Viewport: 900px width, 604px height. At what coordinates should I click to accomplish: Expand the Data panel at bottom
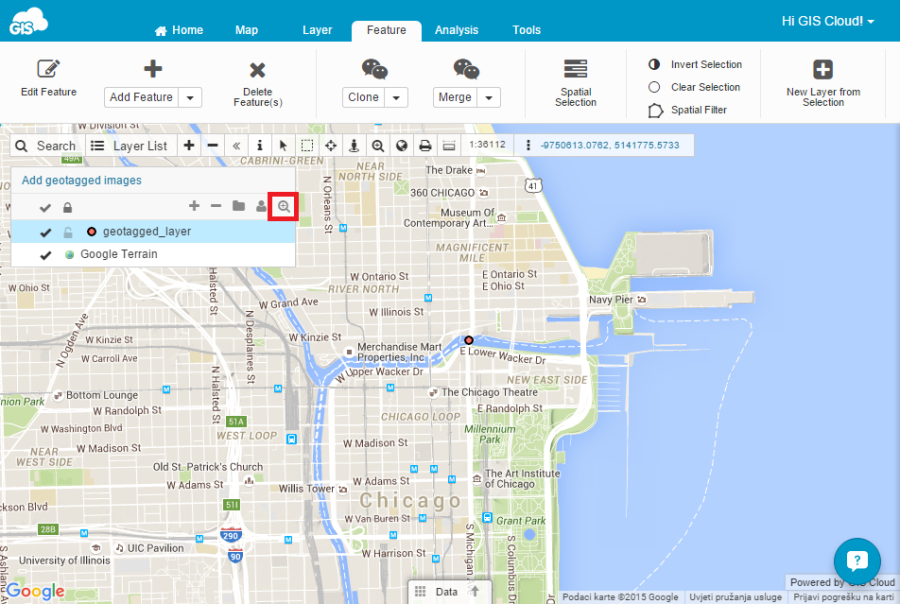click(450, 592)
